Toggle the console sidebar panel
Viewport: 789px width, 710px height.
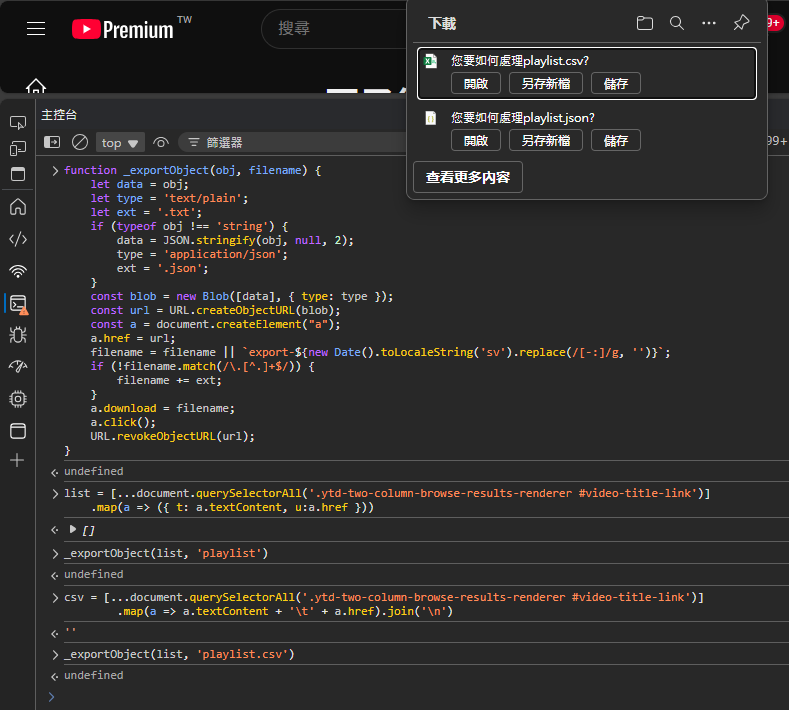(52, 143)
